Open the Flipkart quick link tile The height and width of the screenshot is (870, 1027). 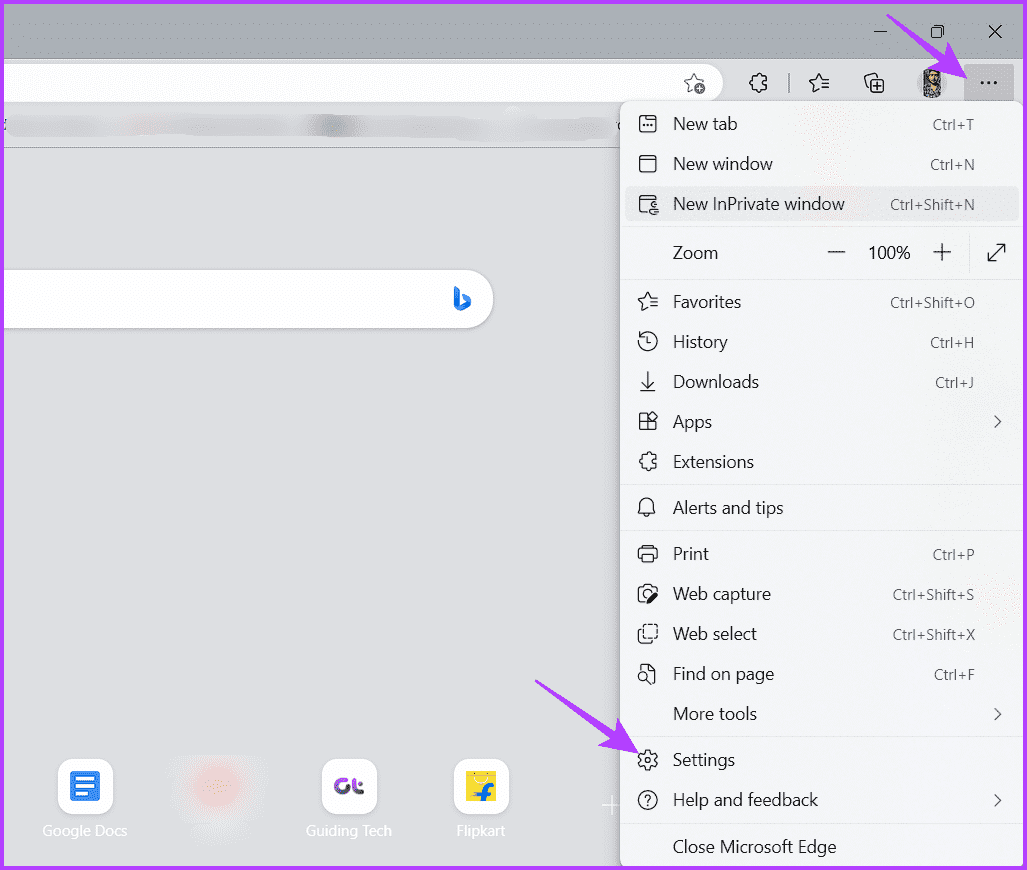[481, 787]
